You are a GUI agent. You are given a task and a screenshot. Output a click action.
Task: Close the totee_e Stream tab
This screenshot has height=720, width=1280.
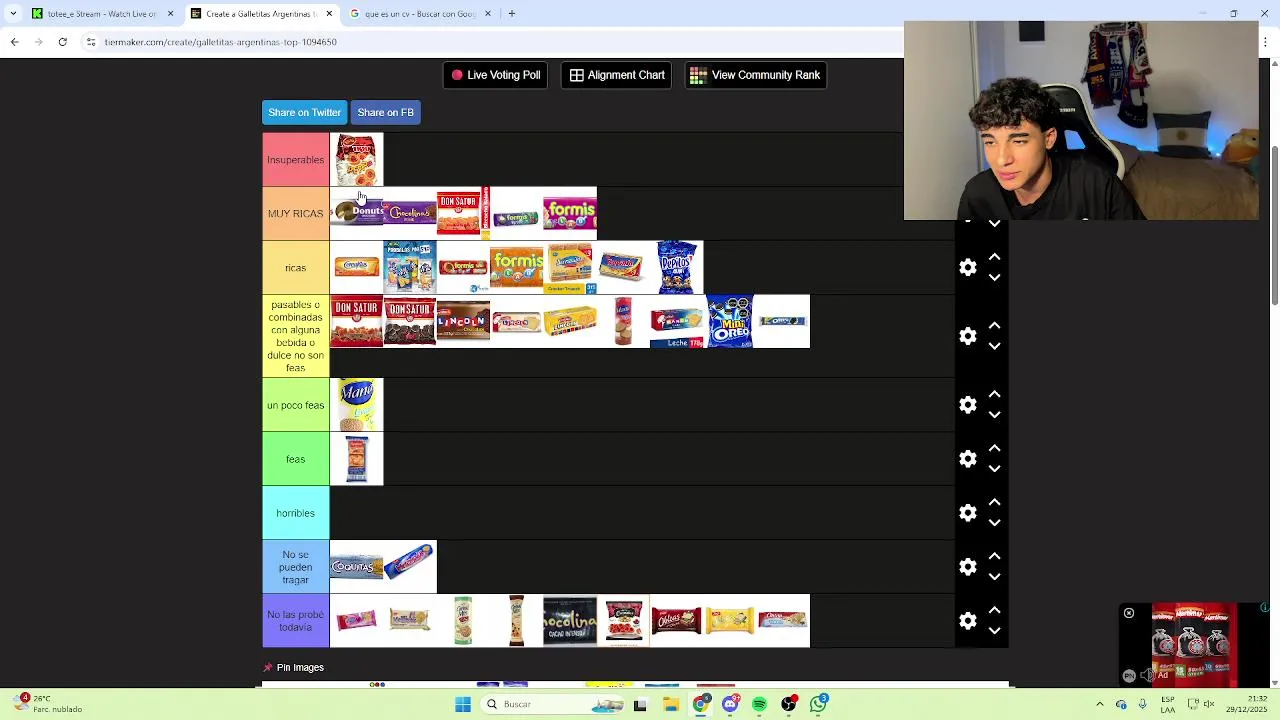point(170,14)
